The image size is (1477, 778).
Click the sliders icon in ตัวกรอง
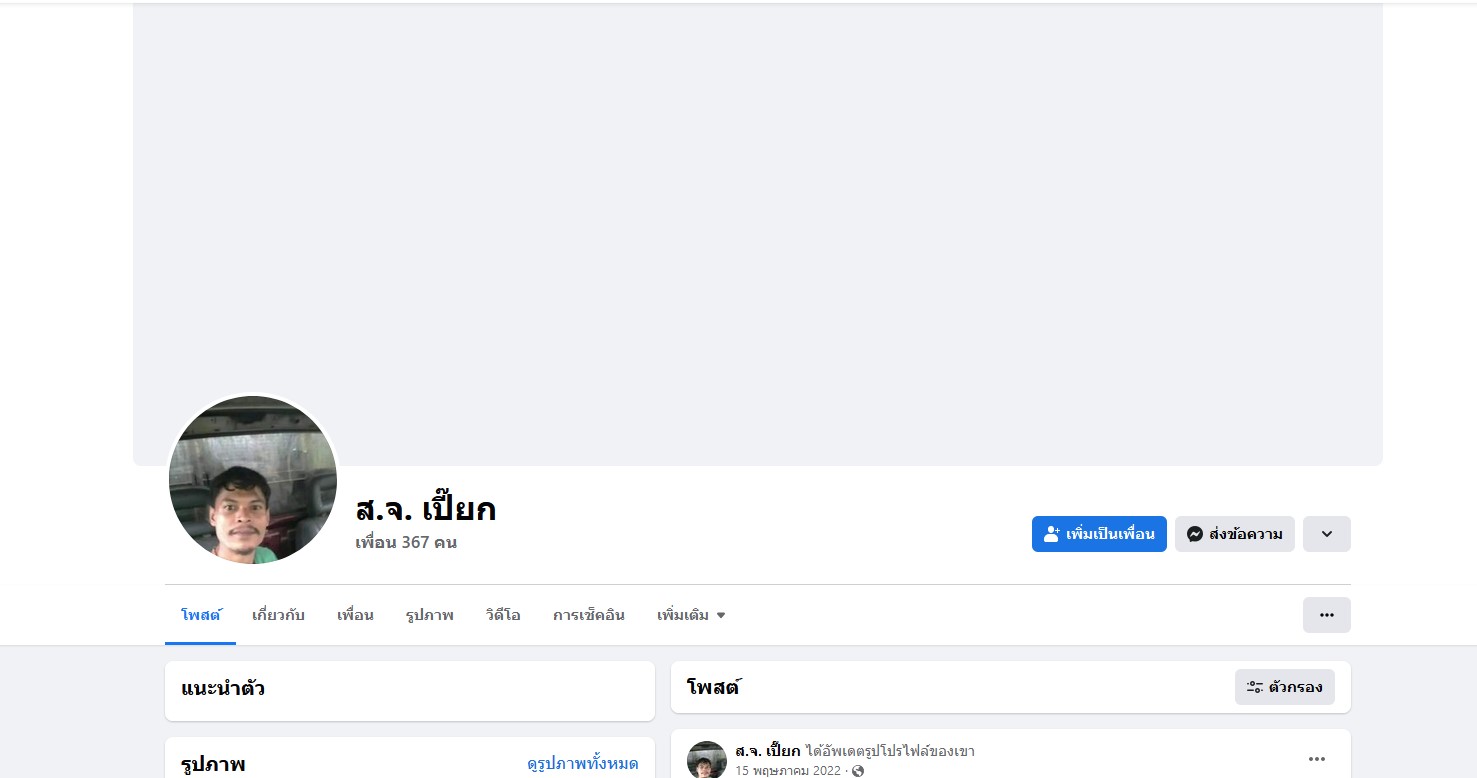(x=1255, y=687)
